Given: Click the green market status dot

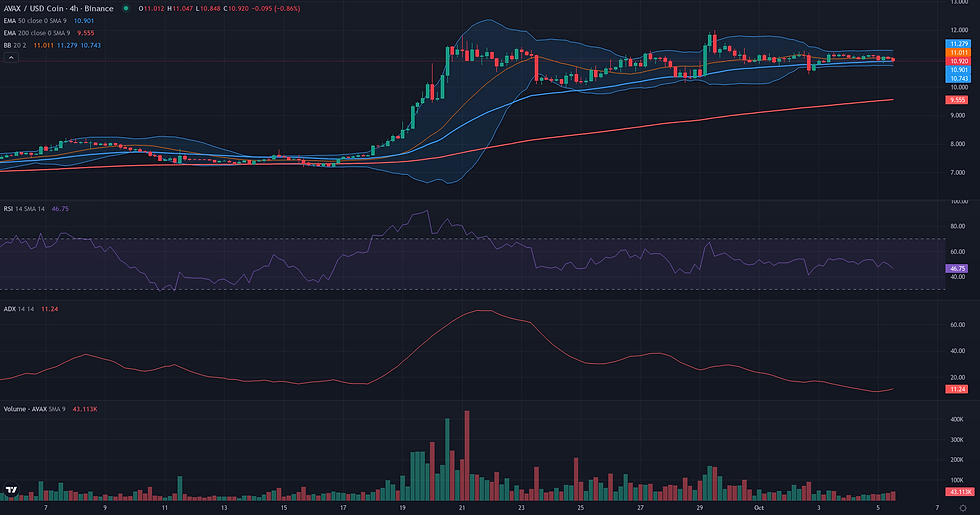Looking at the screenshot, I should pos(126,9).
